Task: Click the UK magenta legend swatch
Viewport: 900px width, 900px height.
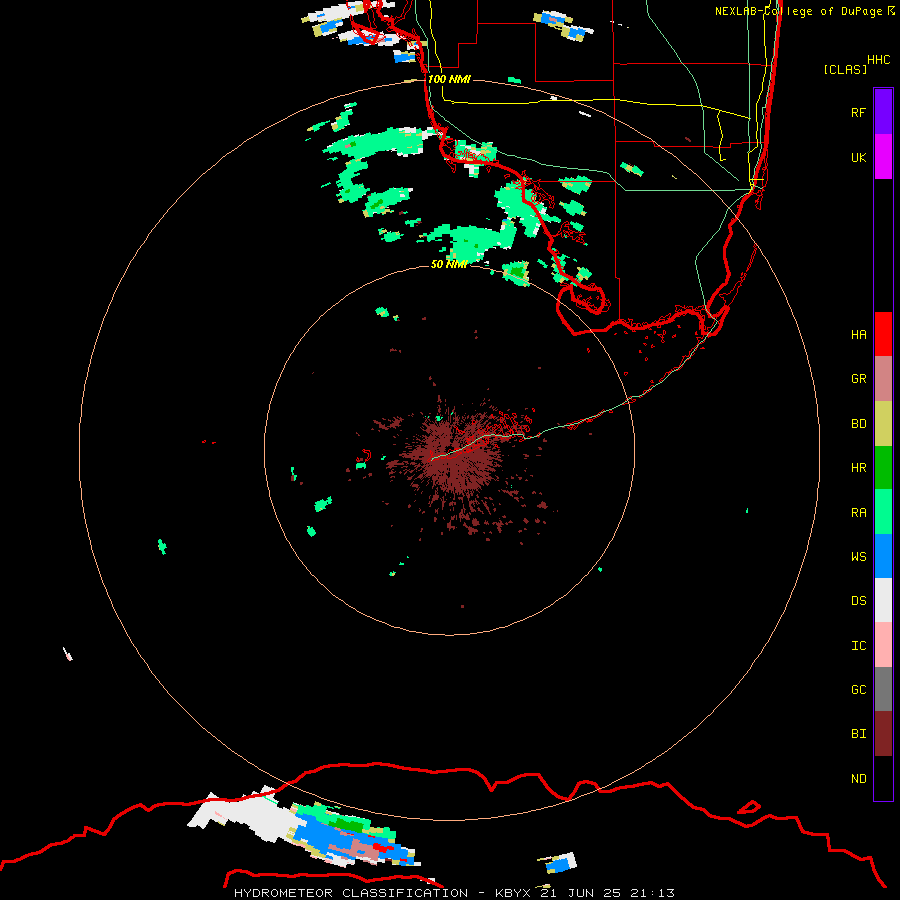Action: click(x=883, y=157)
